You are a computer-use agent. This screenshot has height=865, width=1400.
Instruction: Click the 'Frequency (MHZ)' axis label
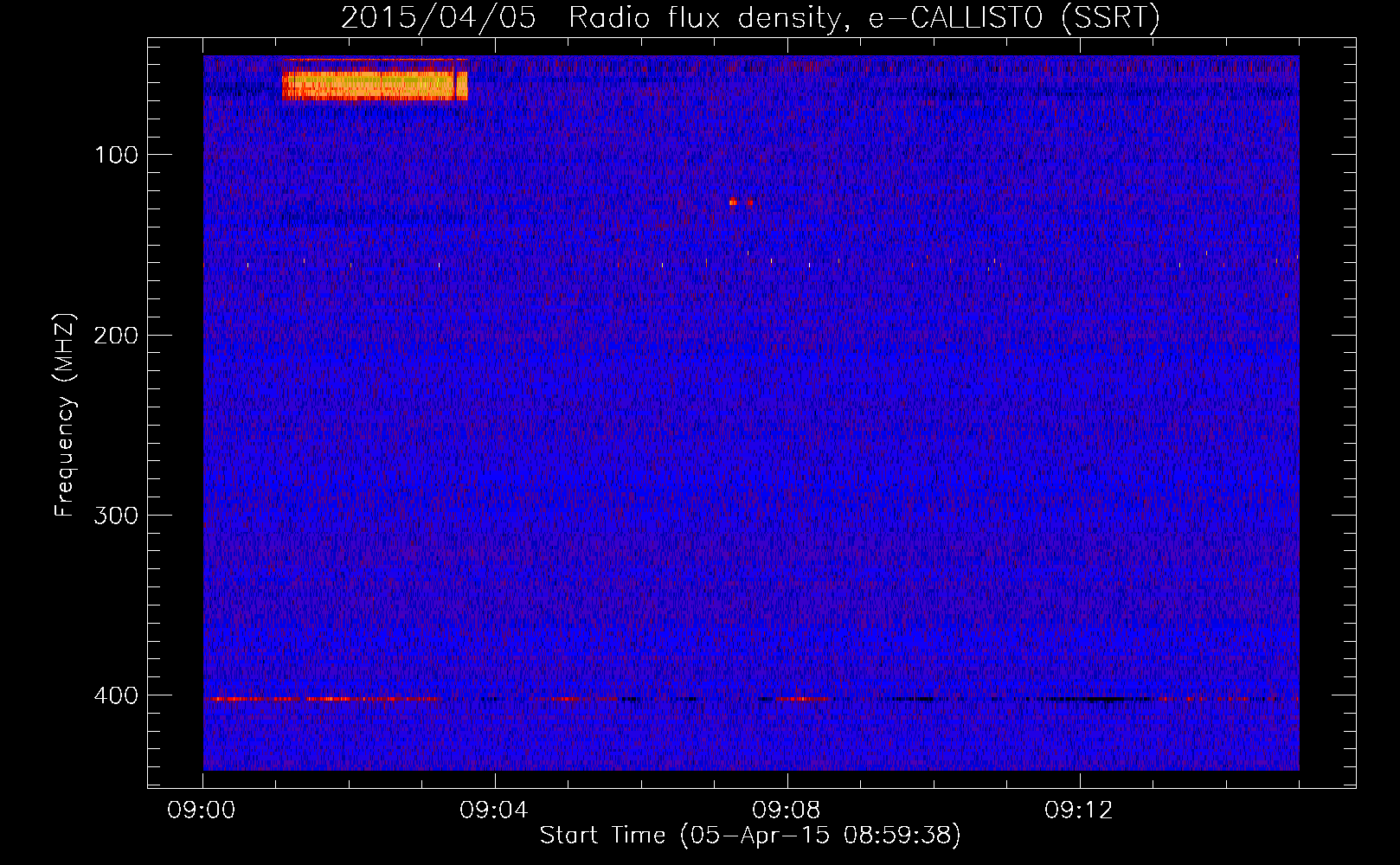pos(65,414)
